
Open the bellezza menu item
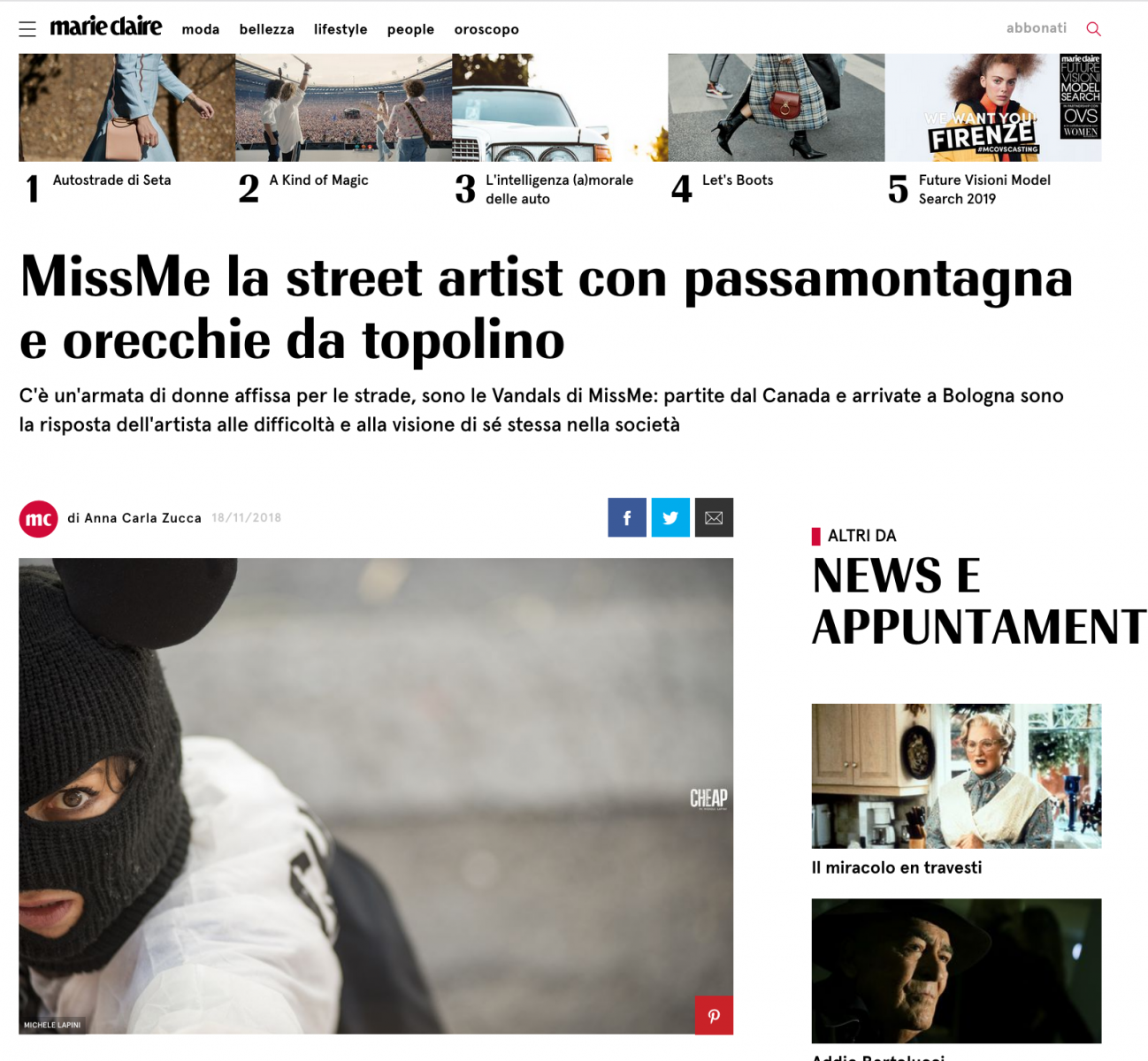pyautogui.click(x=266, y=29)
